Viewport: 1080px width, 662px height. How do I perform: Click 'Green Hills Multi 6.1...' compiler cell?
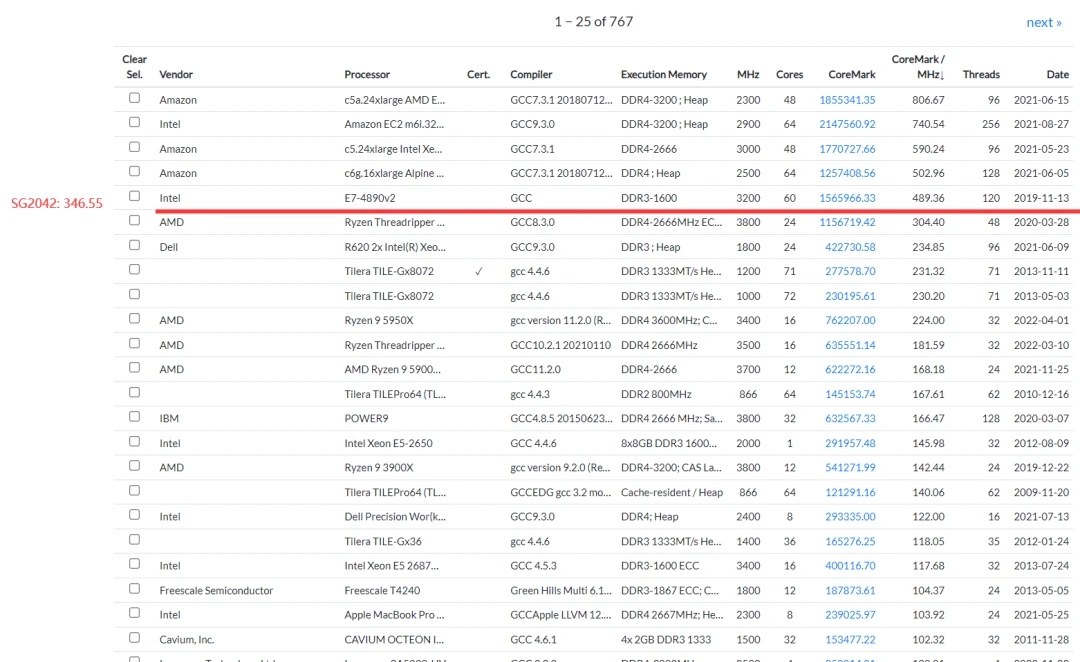tap(561, 590)
